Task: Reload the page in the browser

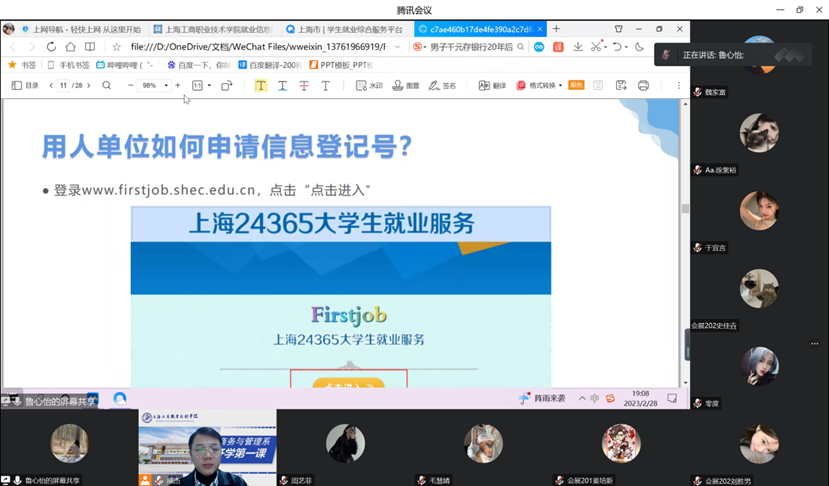Action: pyautogui.click(x=51, y=47)
